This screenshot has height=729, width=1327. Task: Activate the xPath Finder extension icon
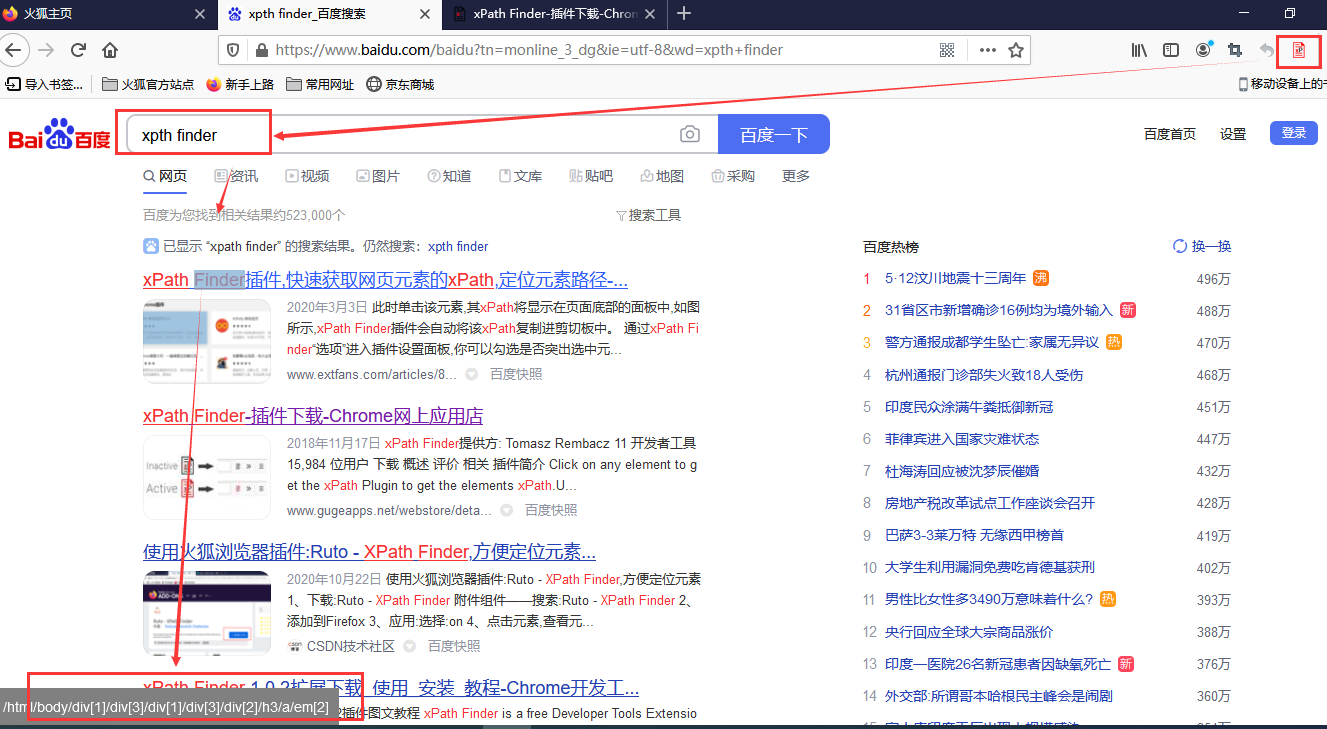pos(1299,50)
